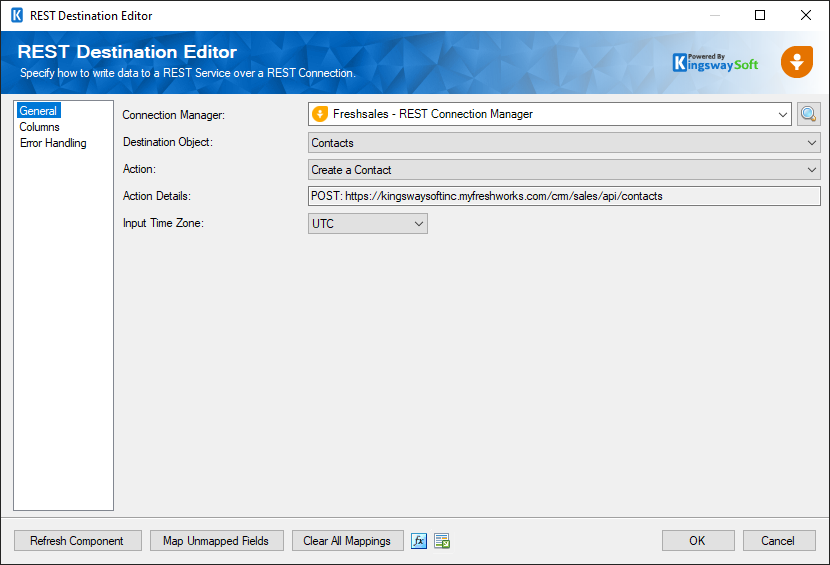Open the connection manager search icon

(x=808, y=114)
